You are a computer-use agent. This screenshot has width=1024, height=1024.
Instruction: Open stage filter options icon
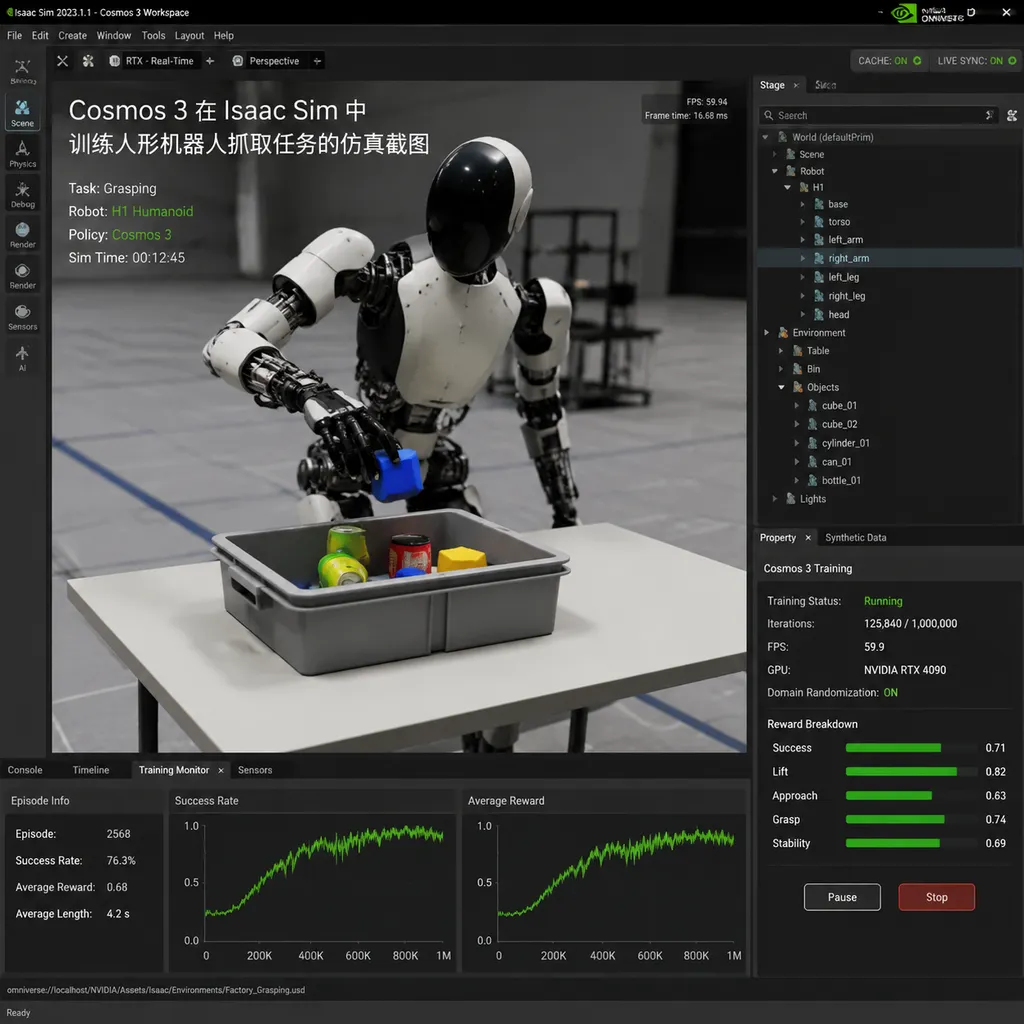tap(1012, 116)
